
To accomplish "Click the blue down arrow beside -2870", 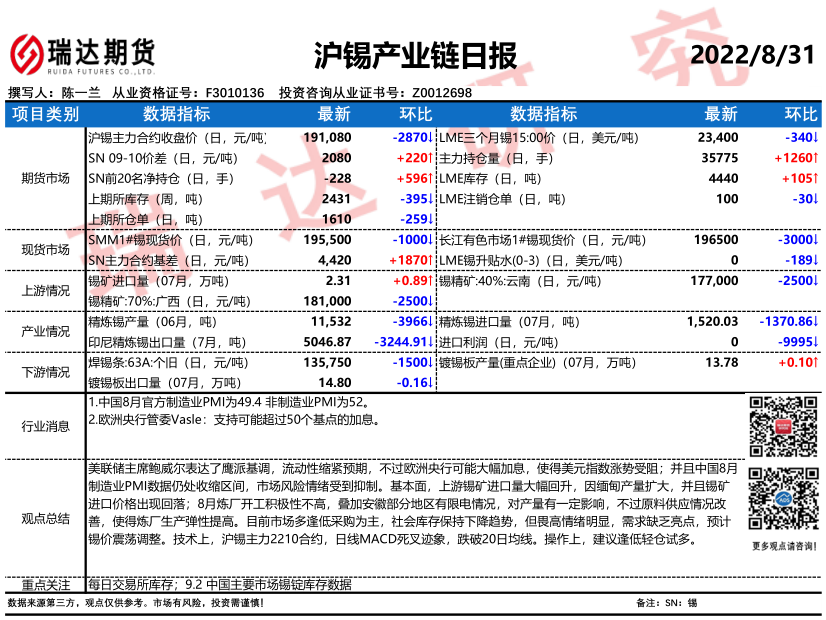I will click(x=430, y=137).
